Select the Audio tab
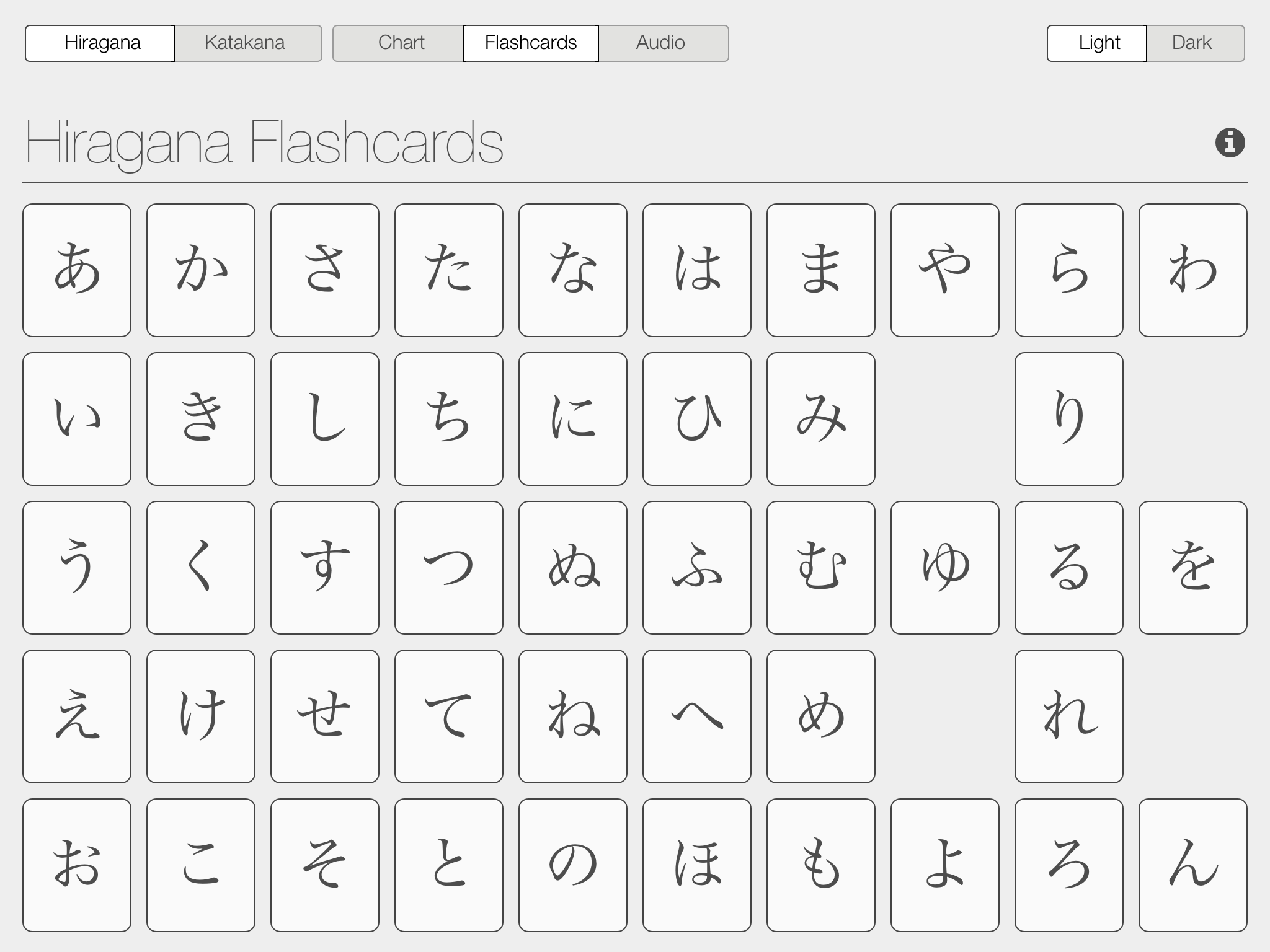The height and width of the screenshot is (952, 1270). 659,41
